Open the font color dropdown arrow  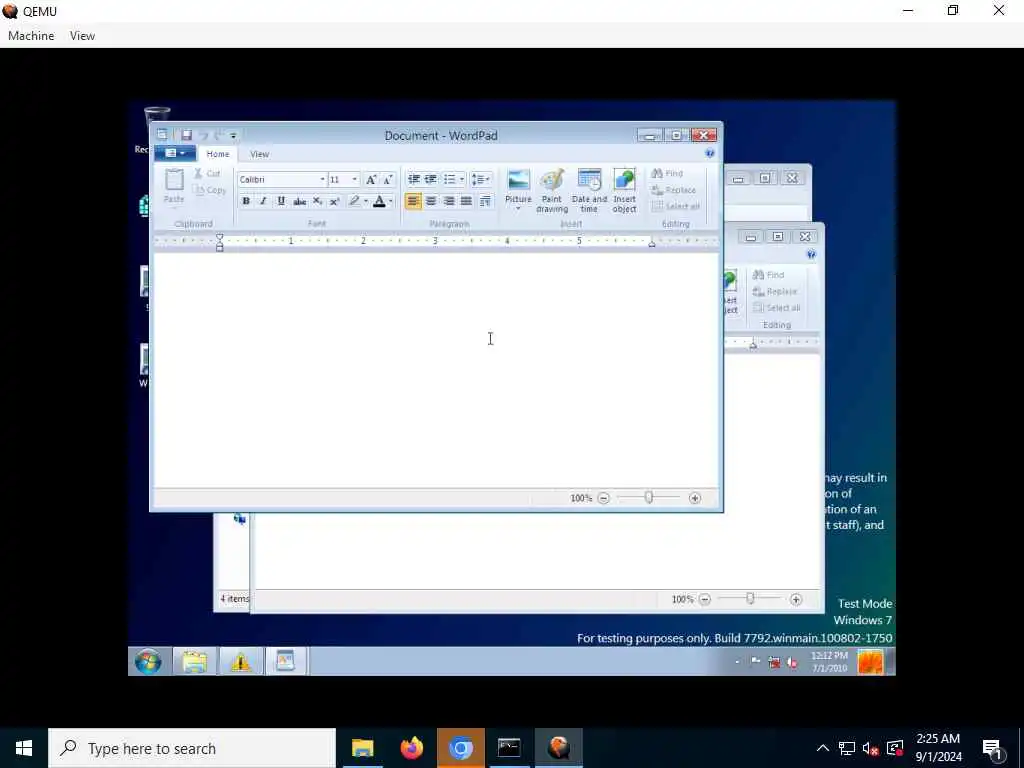pyautogui.click(x=391, y=201)
